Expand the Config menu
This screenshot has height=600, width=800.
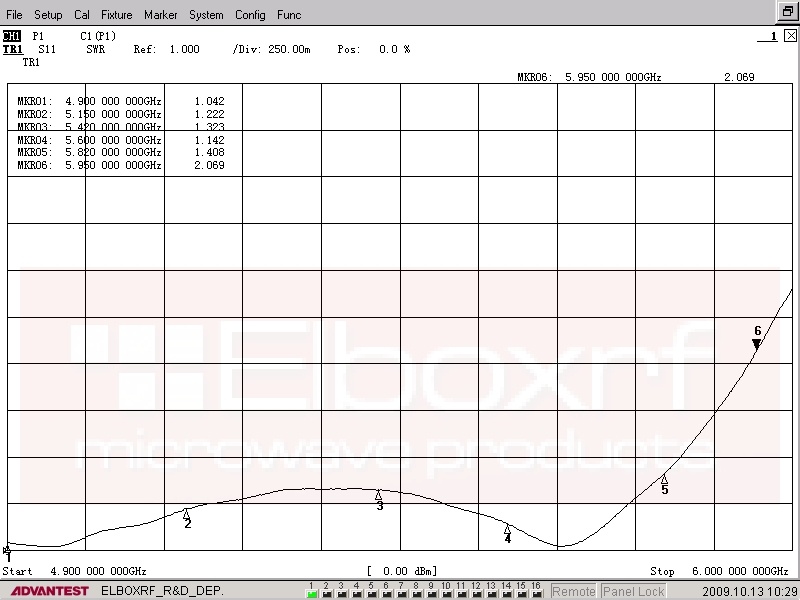point(250,15)
